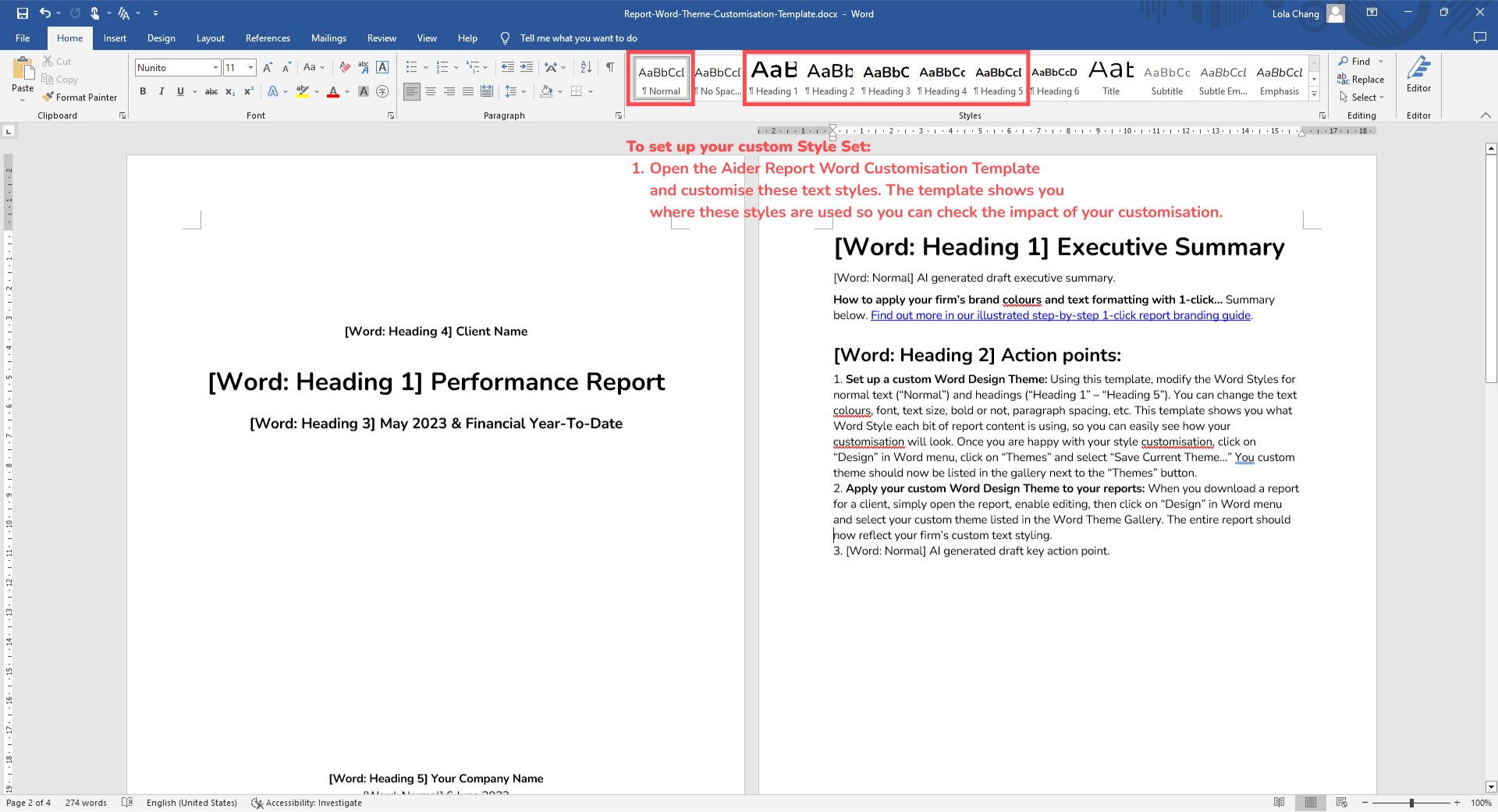Click the Accessibility: Investigate status icon
Image resolution: width=1498 pixels, height=812 pixels.
[257, 803]
